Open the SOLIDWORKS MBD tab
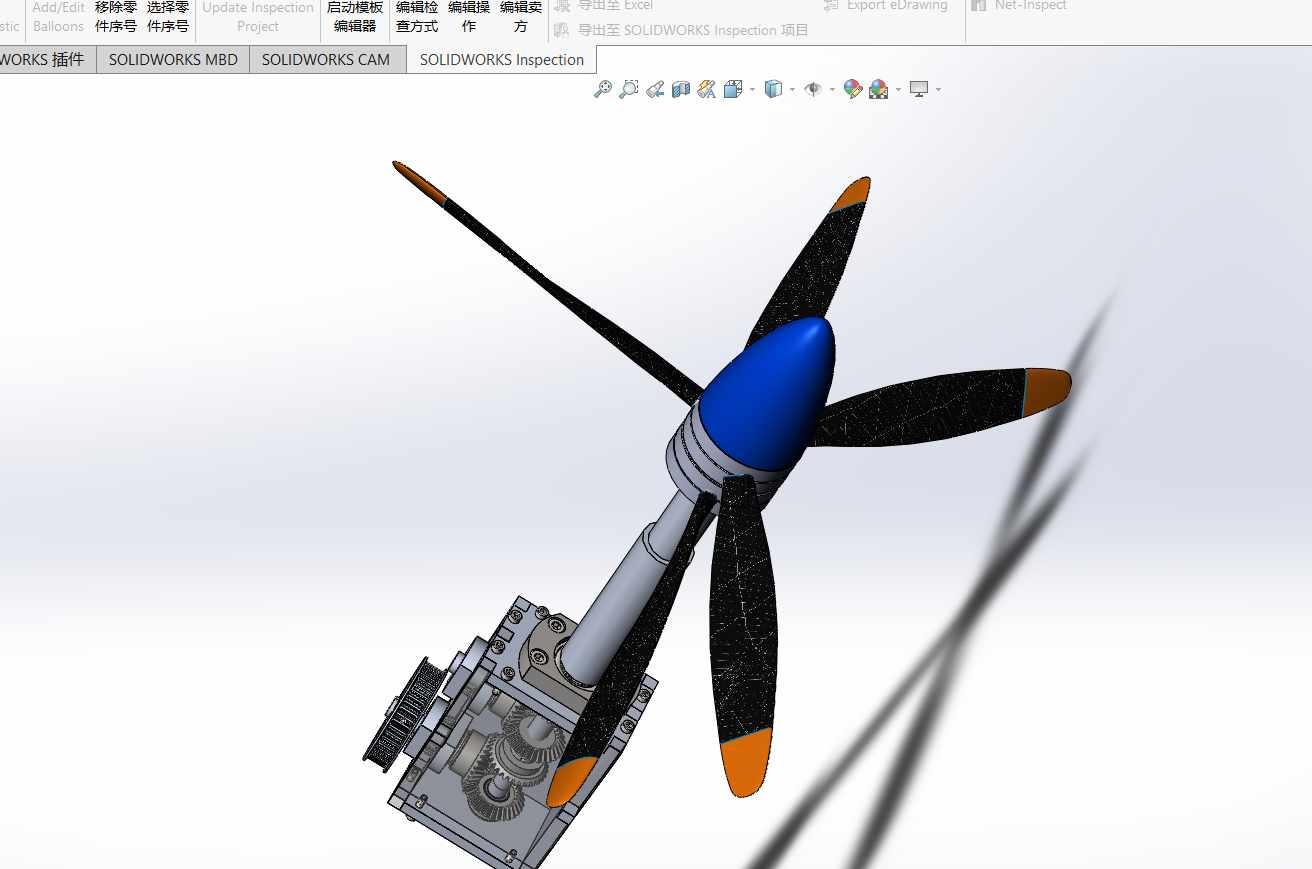Image resolution: width=1312 pixels, height=869 pixels. [x=172, y=59]
